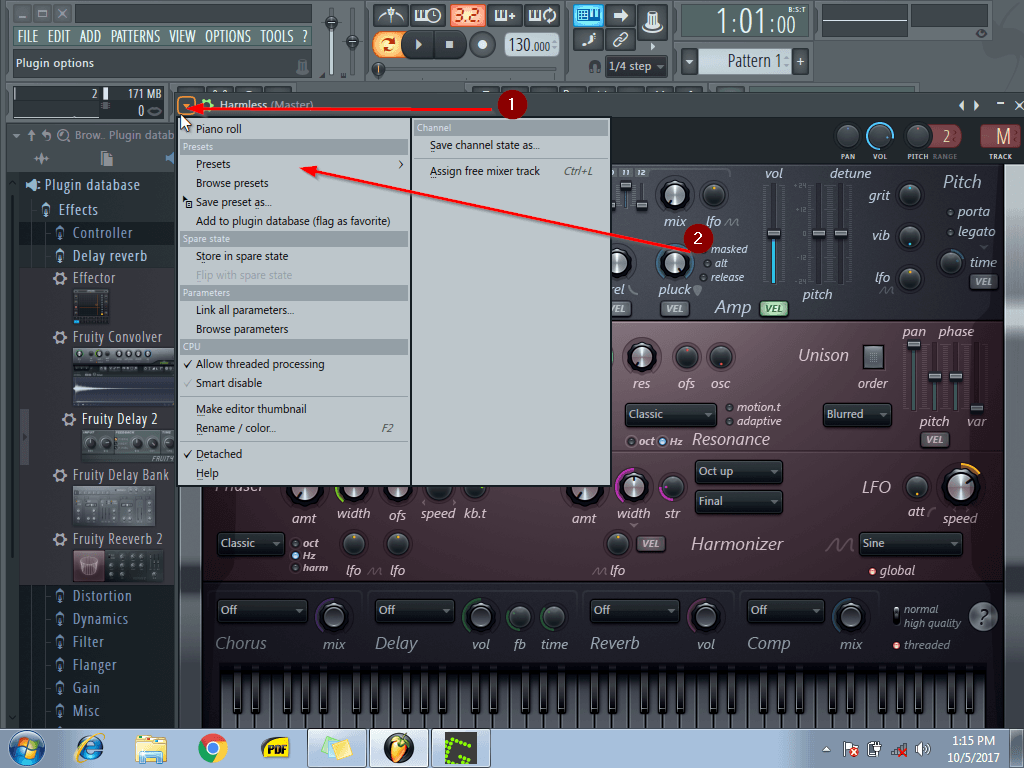1024x768 pixels.
Task: Click the Fruity Reeverb 2 thumbnail
Action: point(118,565)
